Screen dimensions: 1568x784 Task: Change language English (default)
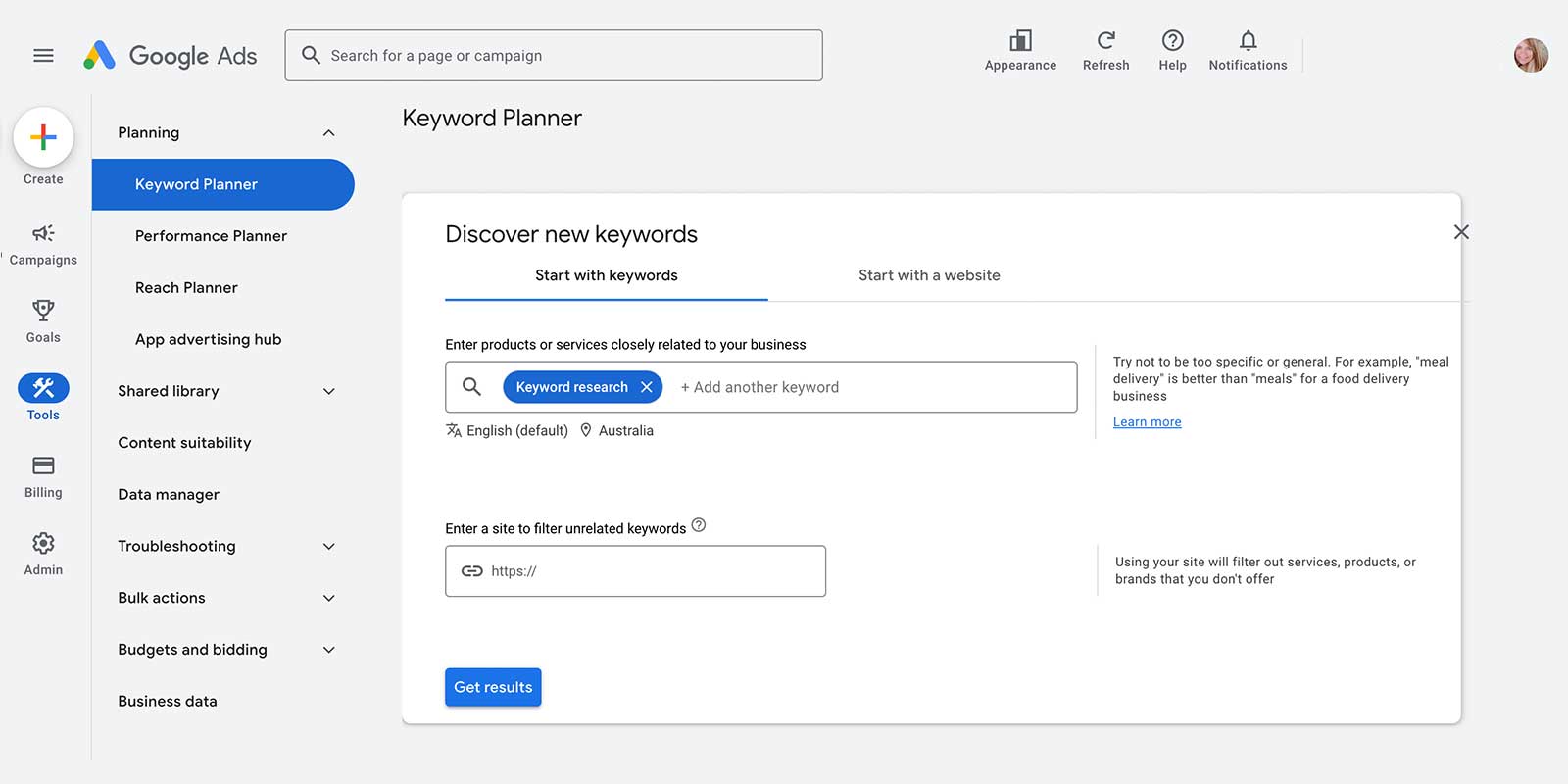pyautogui.click(x=507, y=430)
